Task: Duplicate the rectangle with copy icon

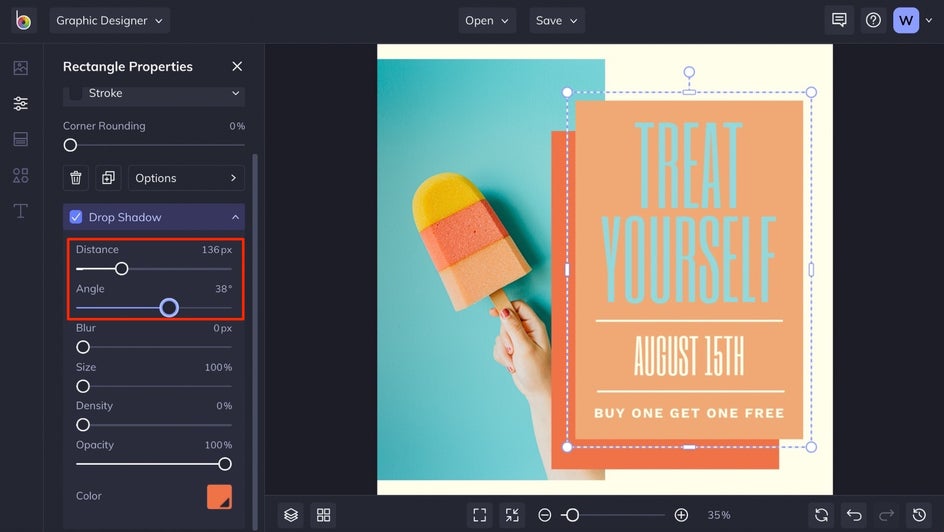Action: tap(108, 178)
